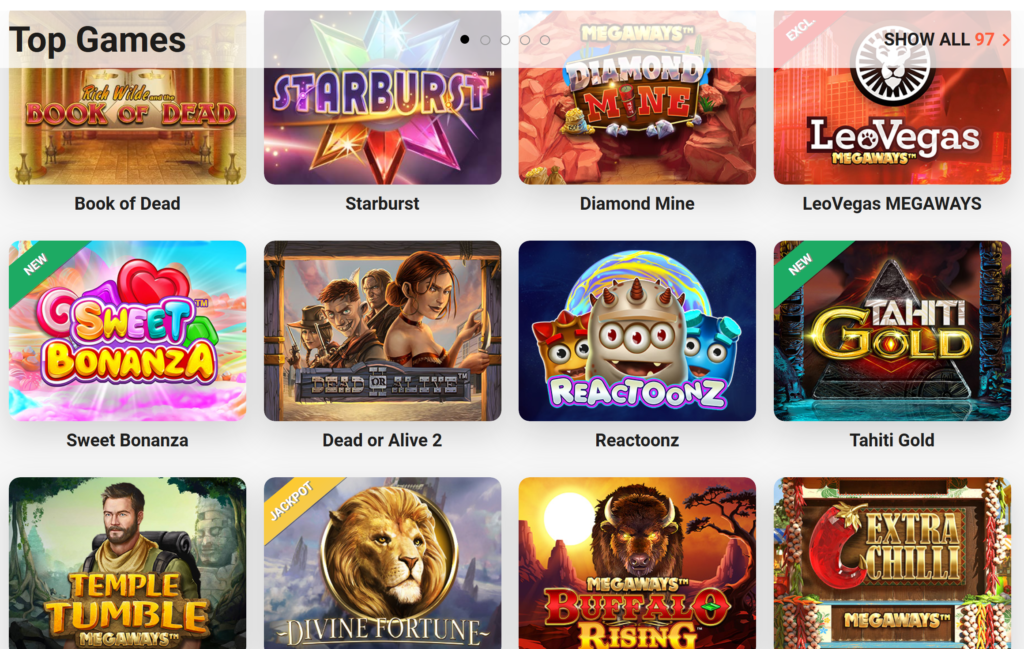Viewport: 1024px width, 649px height.
Task: Play Dead or Alive 2 thumbnail
Action: point(382,330)
